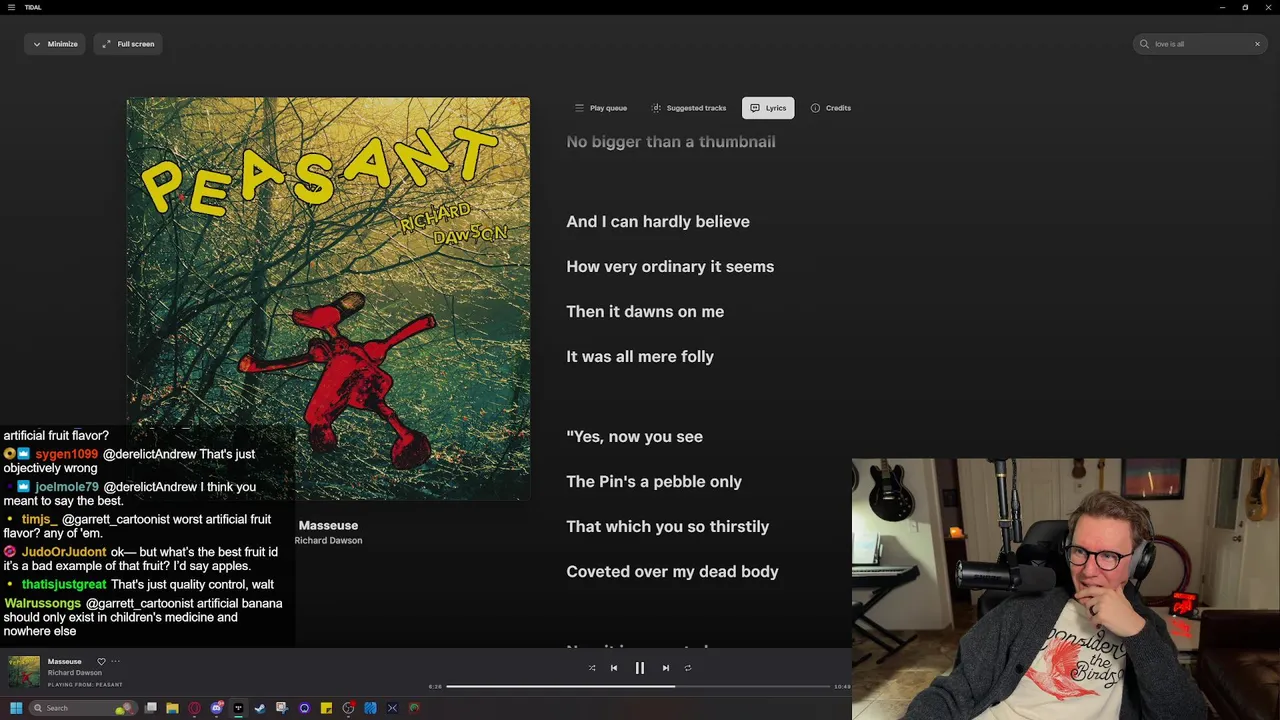The width and height of the screenshot is (1280, 720).
Task: Go back to previous track
Action: click(614, 668)
